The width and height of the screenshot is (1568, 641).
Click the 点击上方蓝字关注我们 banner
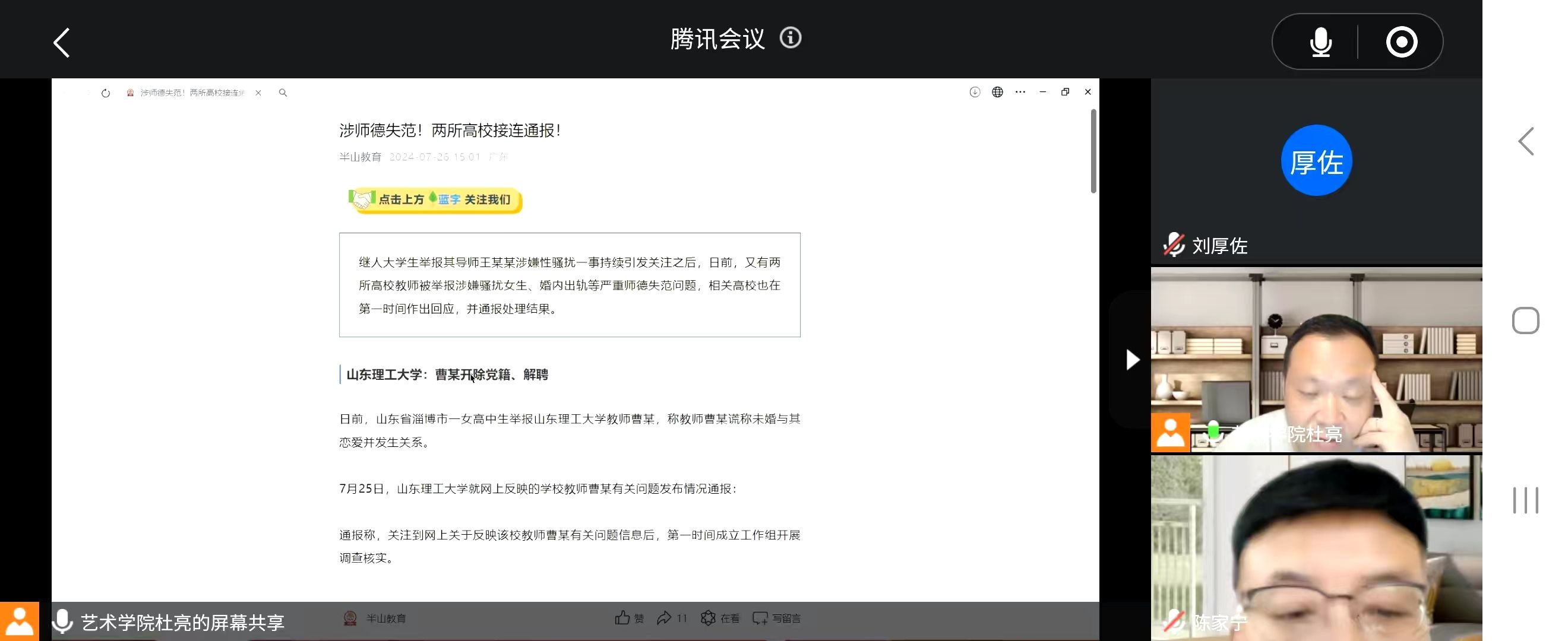click(x=435, y=200)
